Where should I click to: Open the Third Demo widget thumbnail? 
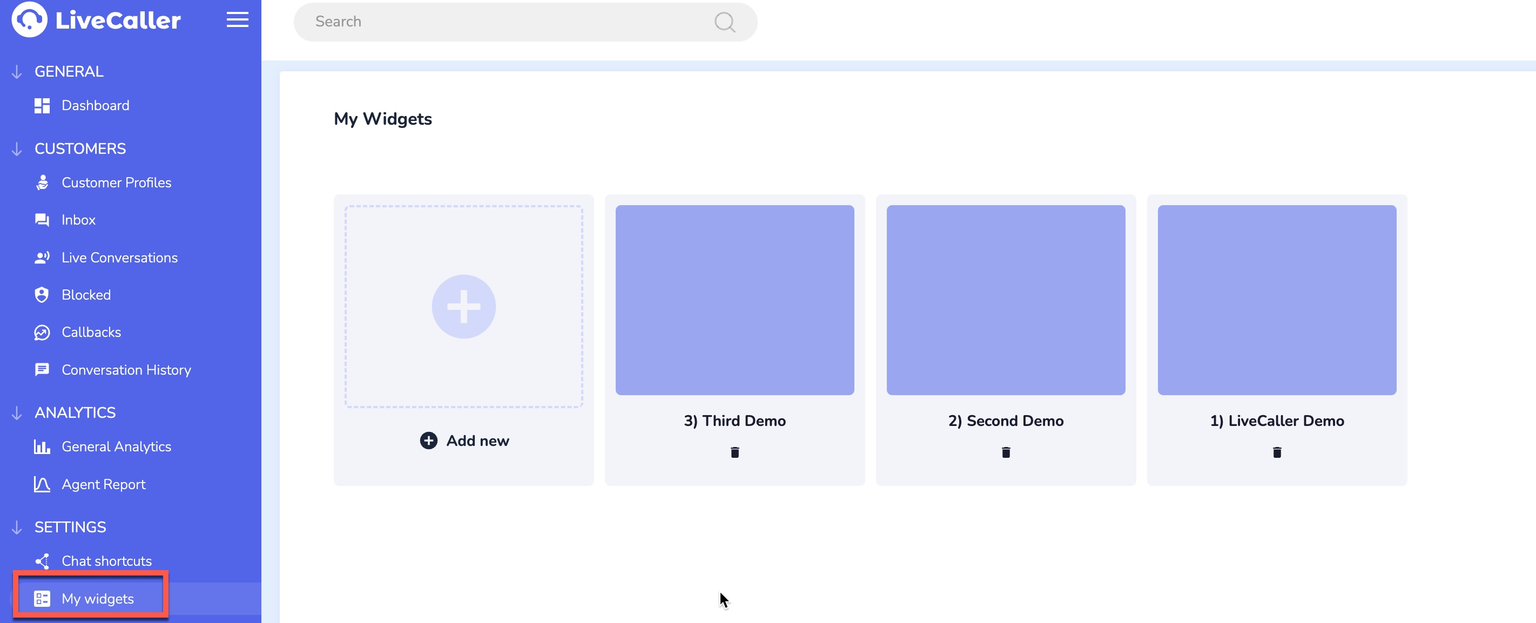(x=735, y=300)
